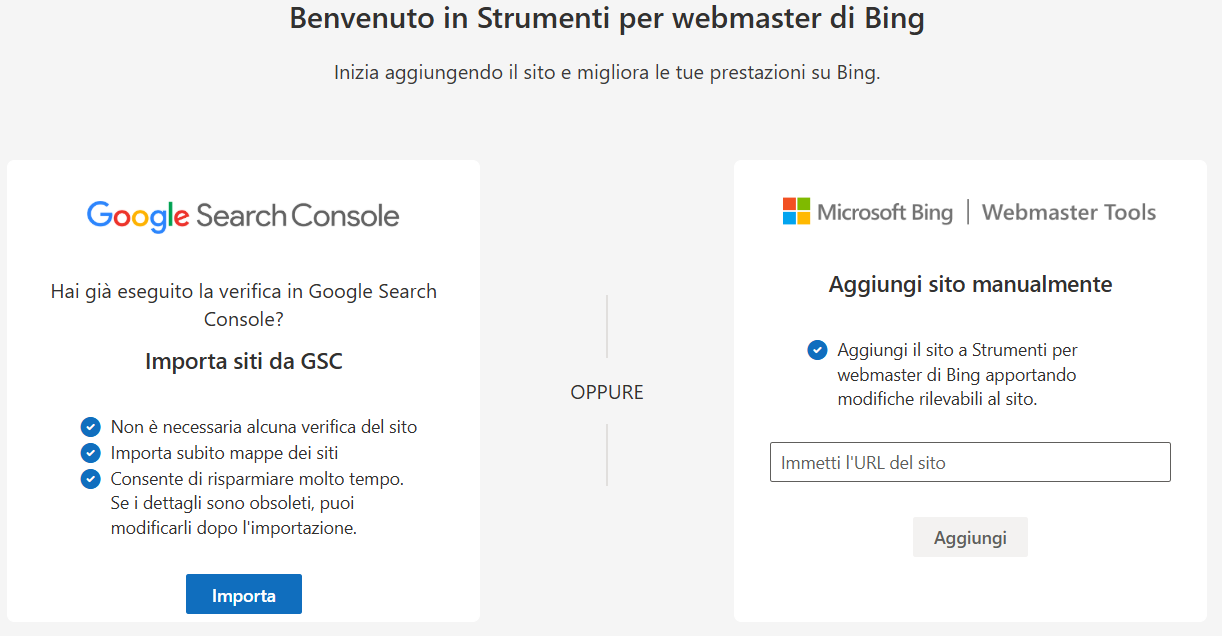Click the Microsoft four-color squares logo
This screenshot has width=1222, height=636.
[796, 211]
